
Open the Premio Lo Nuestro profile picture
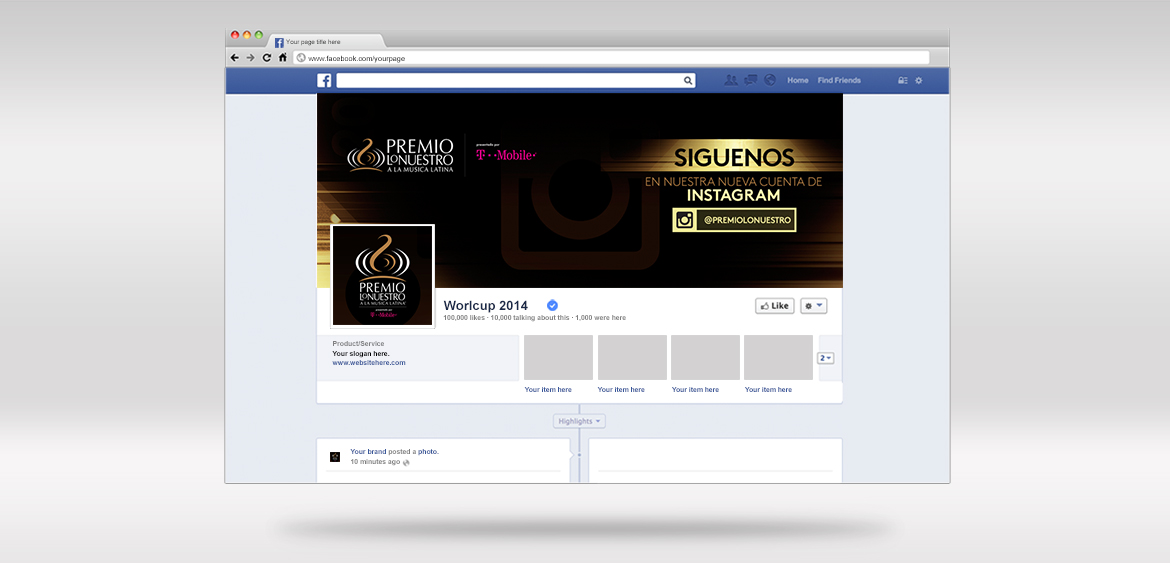[x=382, y=276]
